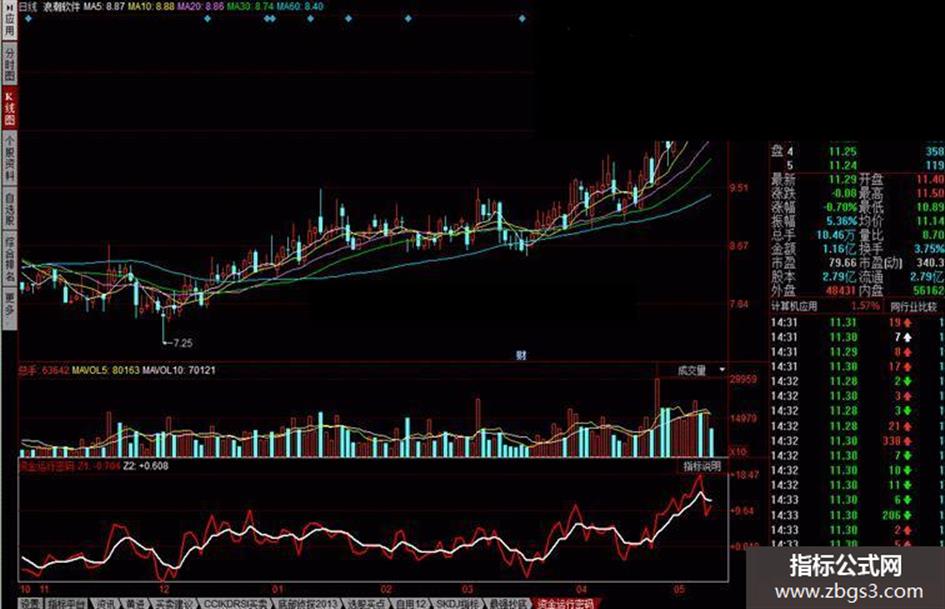945x609 pixels.
Task: Select the 选股买点 indicator tab
Action: [x=366, y=604]
